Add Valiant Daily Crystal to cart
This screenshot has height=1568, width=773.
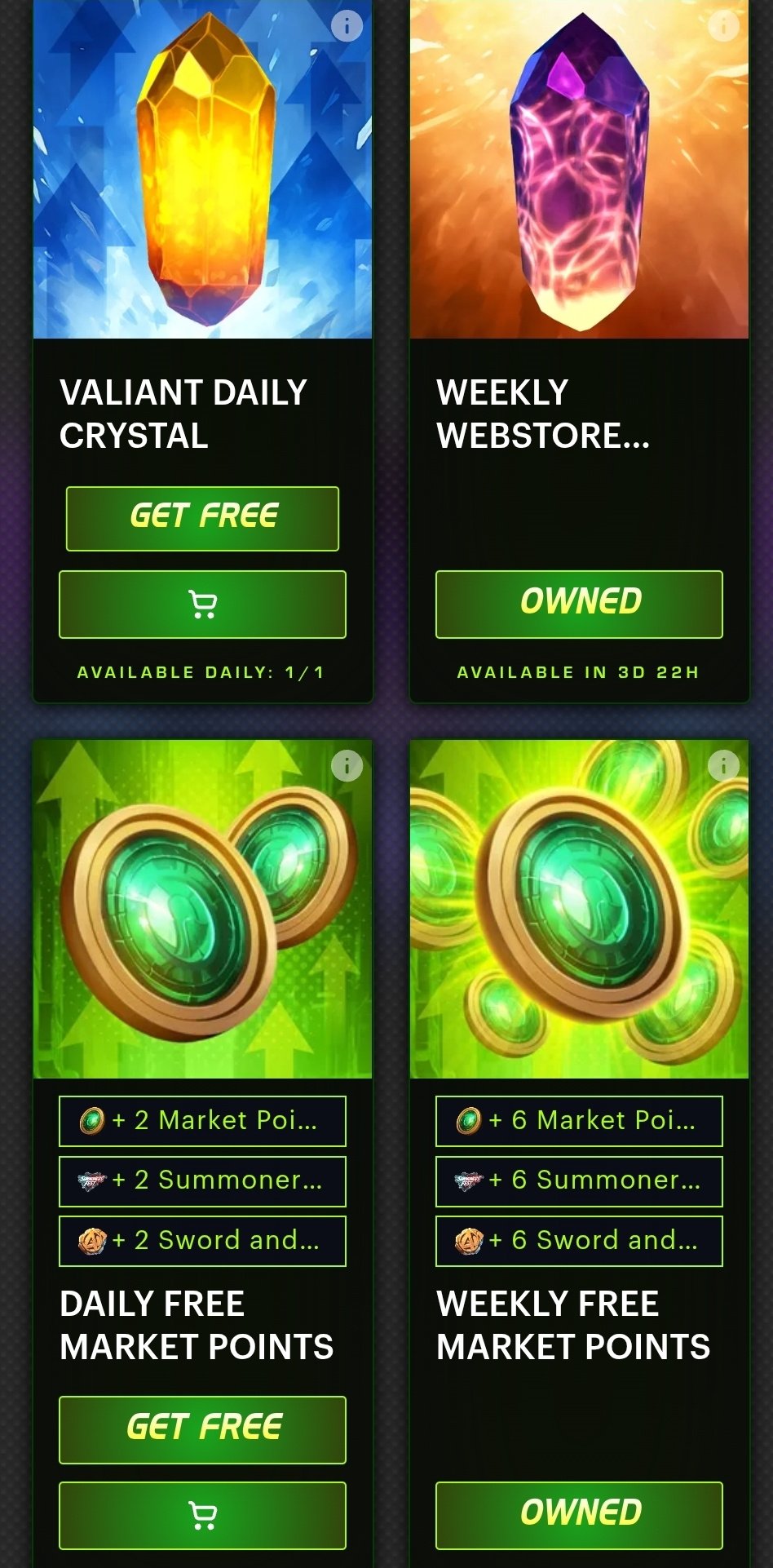(x=202, y=605)
